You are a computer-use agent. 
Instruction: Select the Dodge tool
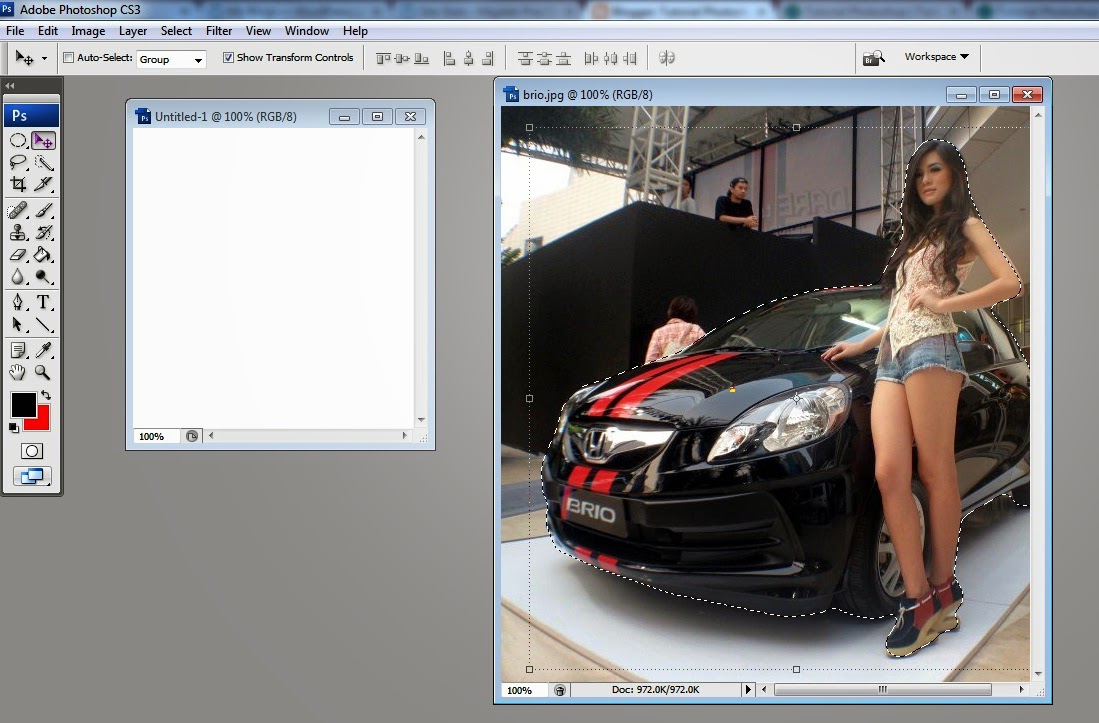[x=43, y=277]
